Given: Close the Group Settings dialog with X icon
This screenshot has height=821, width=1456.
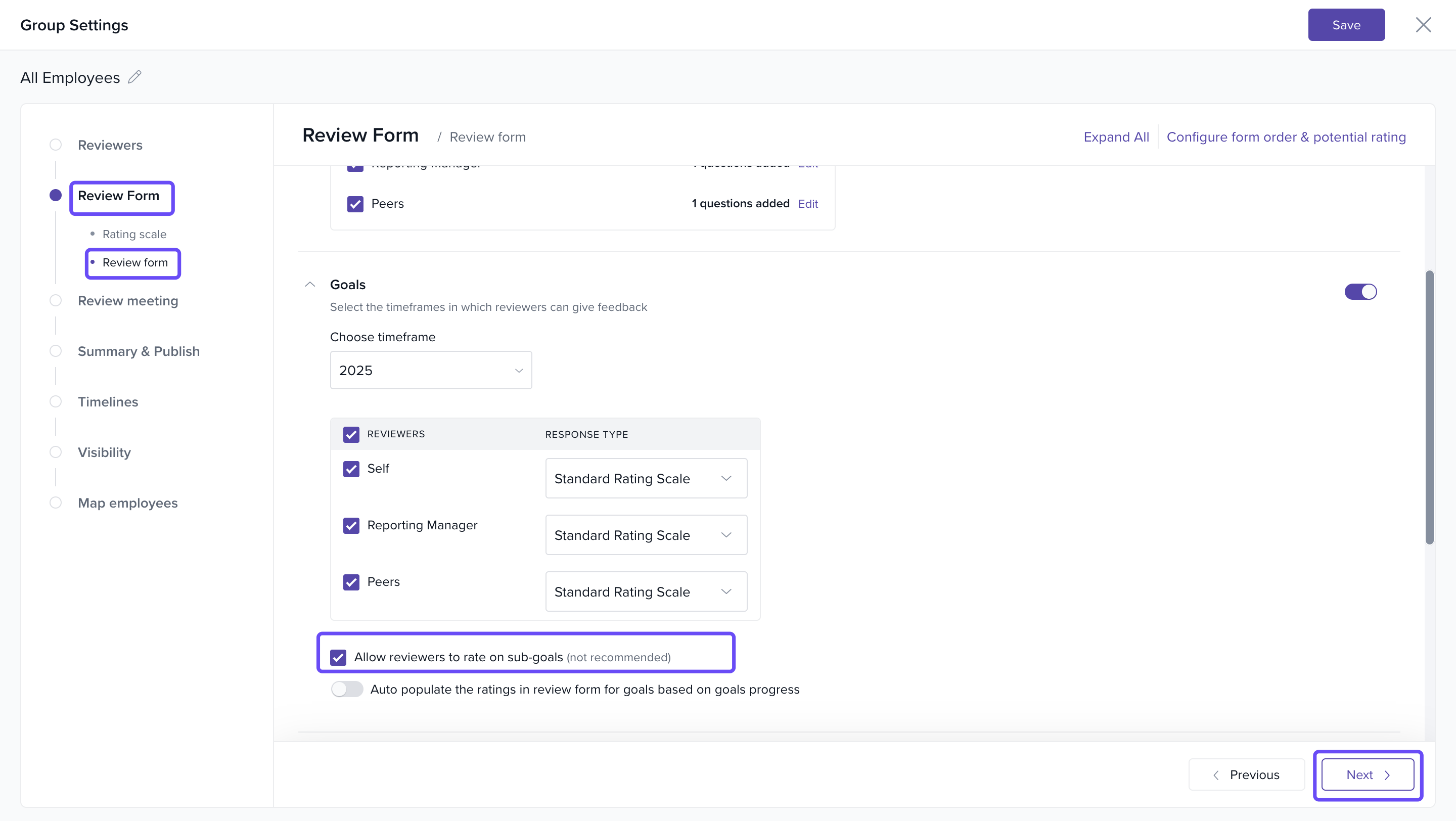Looking at the screenshot, I should [1423, 25].
